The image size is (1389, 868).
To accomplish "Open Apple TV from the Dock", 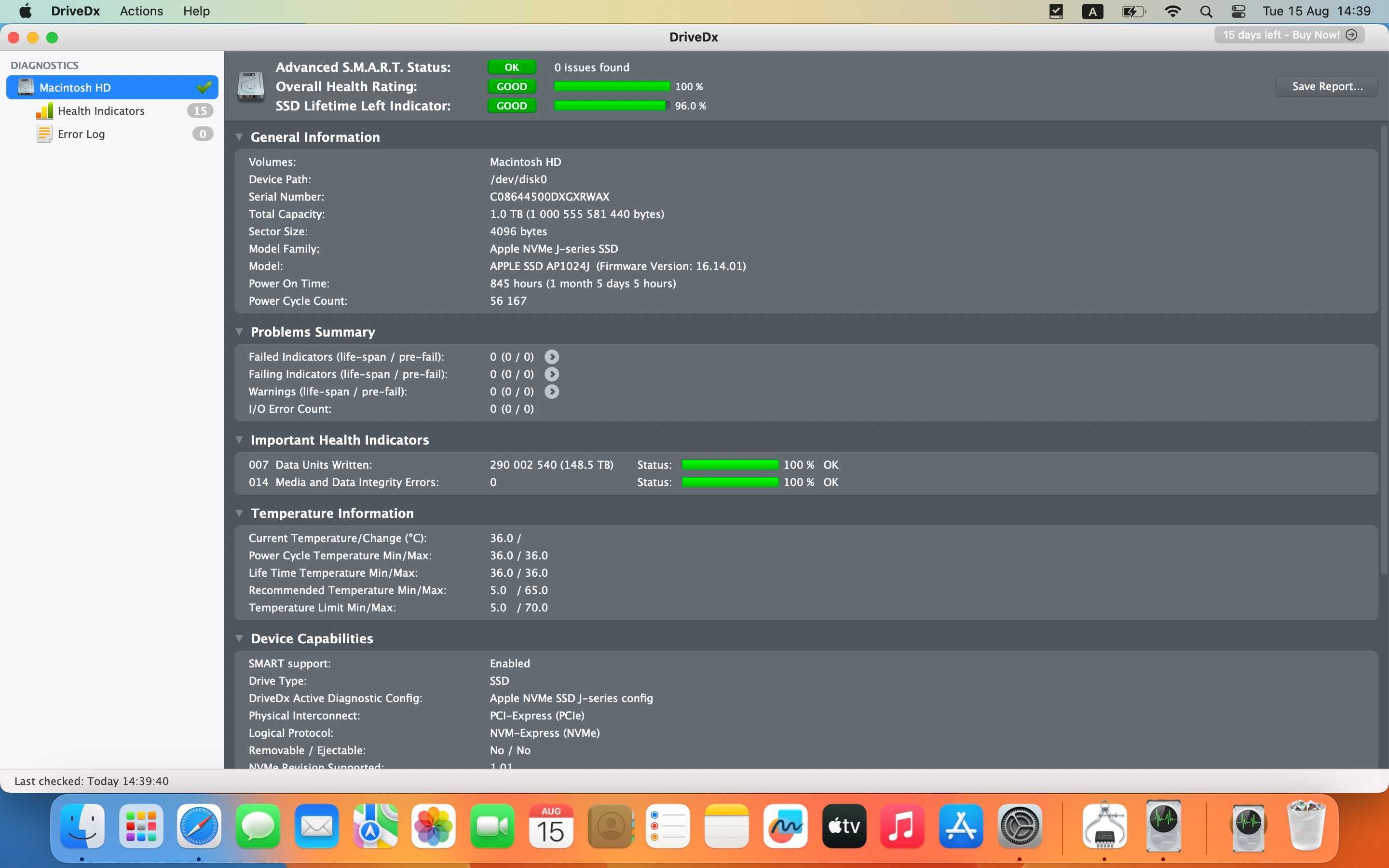I will [x=844, y=826].
